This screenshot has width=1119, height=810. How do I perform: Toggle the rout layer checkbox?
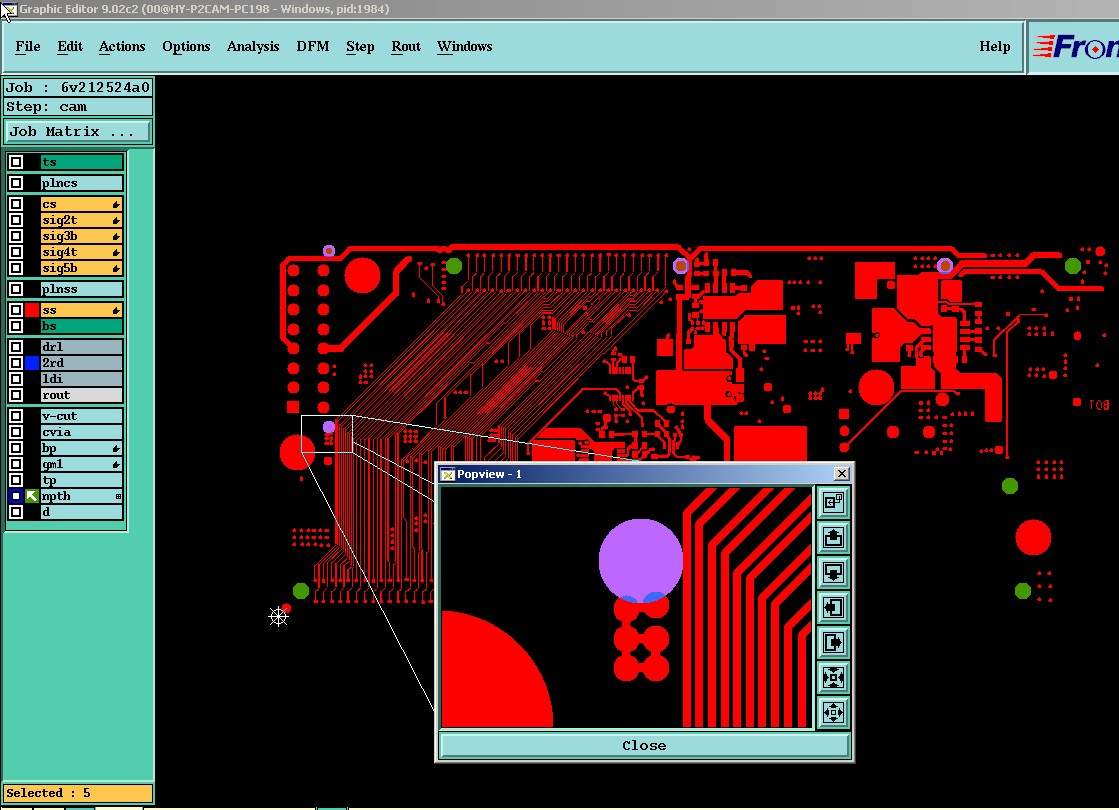(16, 395)
